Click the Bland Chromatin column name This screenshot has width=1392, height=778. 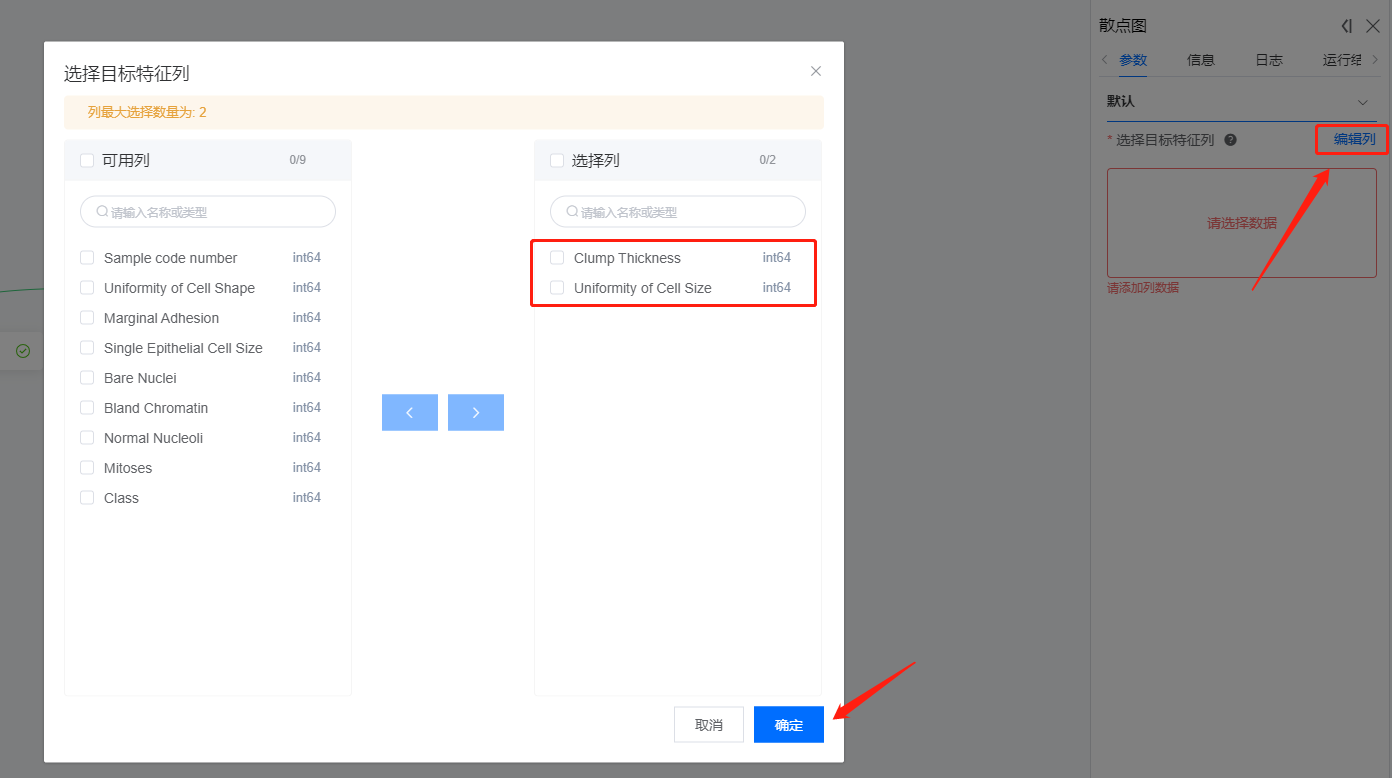(x=156, y=408)
